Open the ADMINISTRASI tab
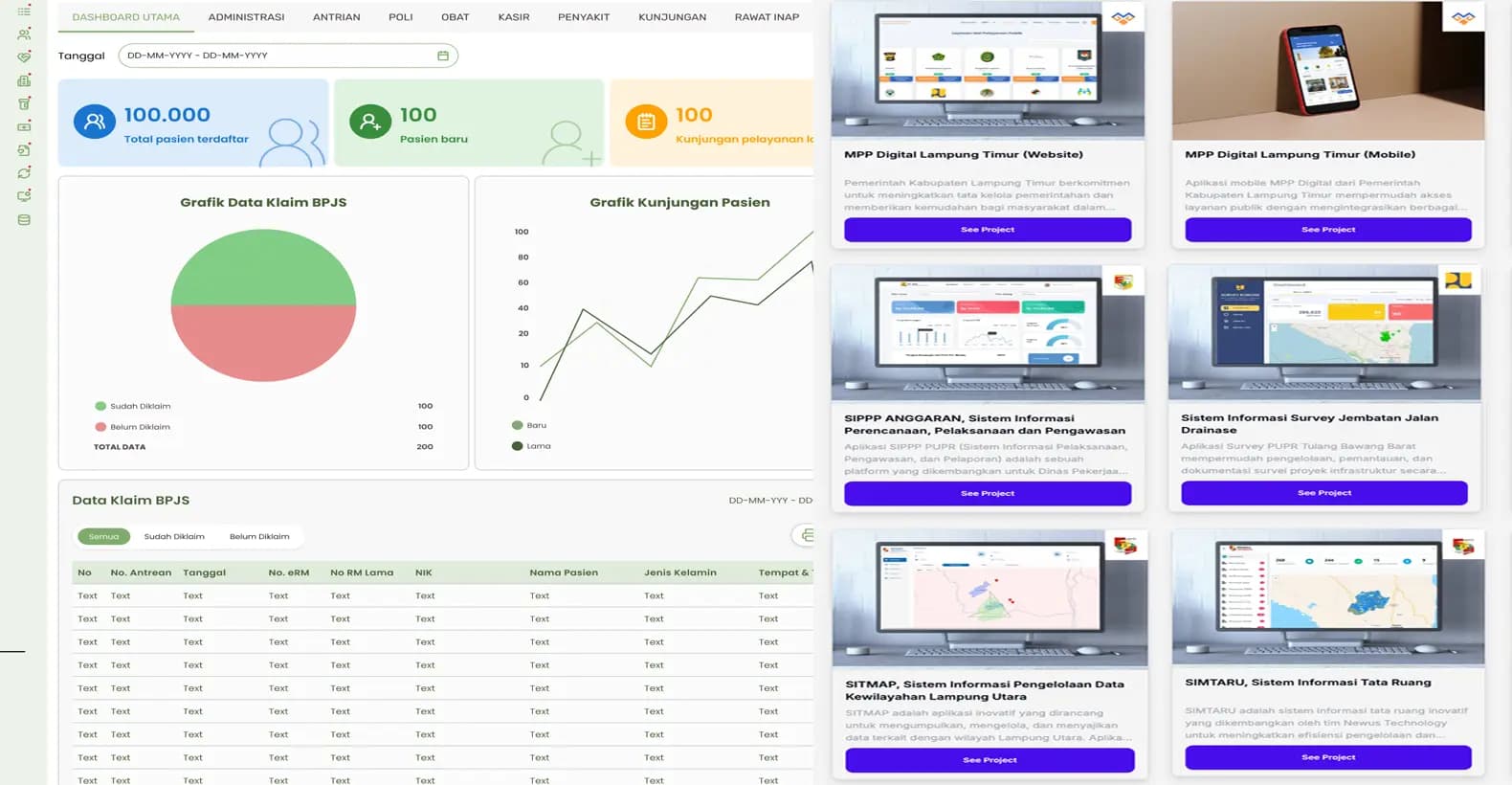The image size is (1512, 785). [x=246, y=17]
